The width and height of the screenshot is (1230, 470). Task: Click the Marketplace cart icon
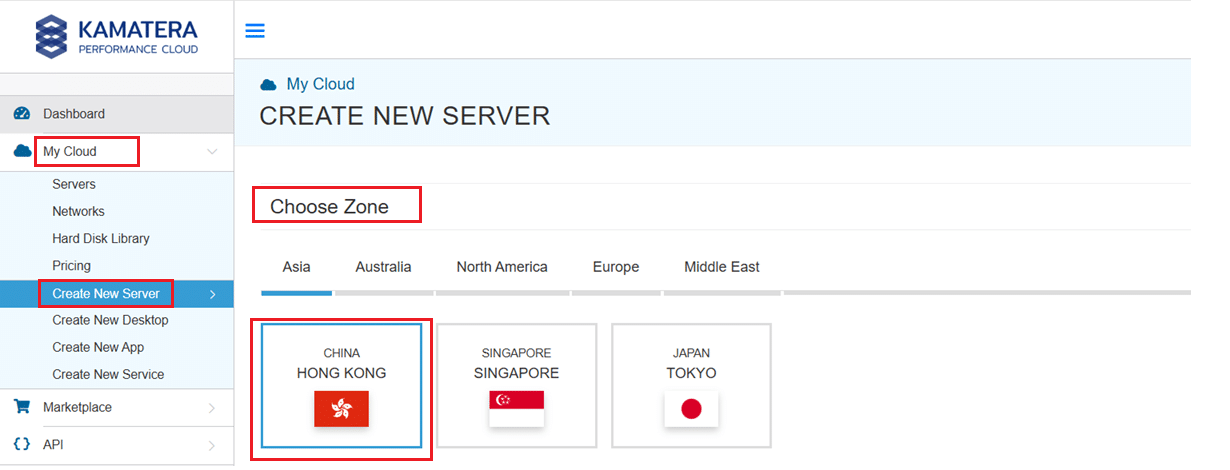pos(22,407)
